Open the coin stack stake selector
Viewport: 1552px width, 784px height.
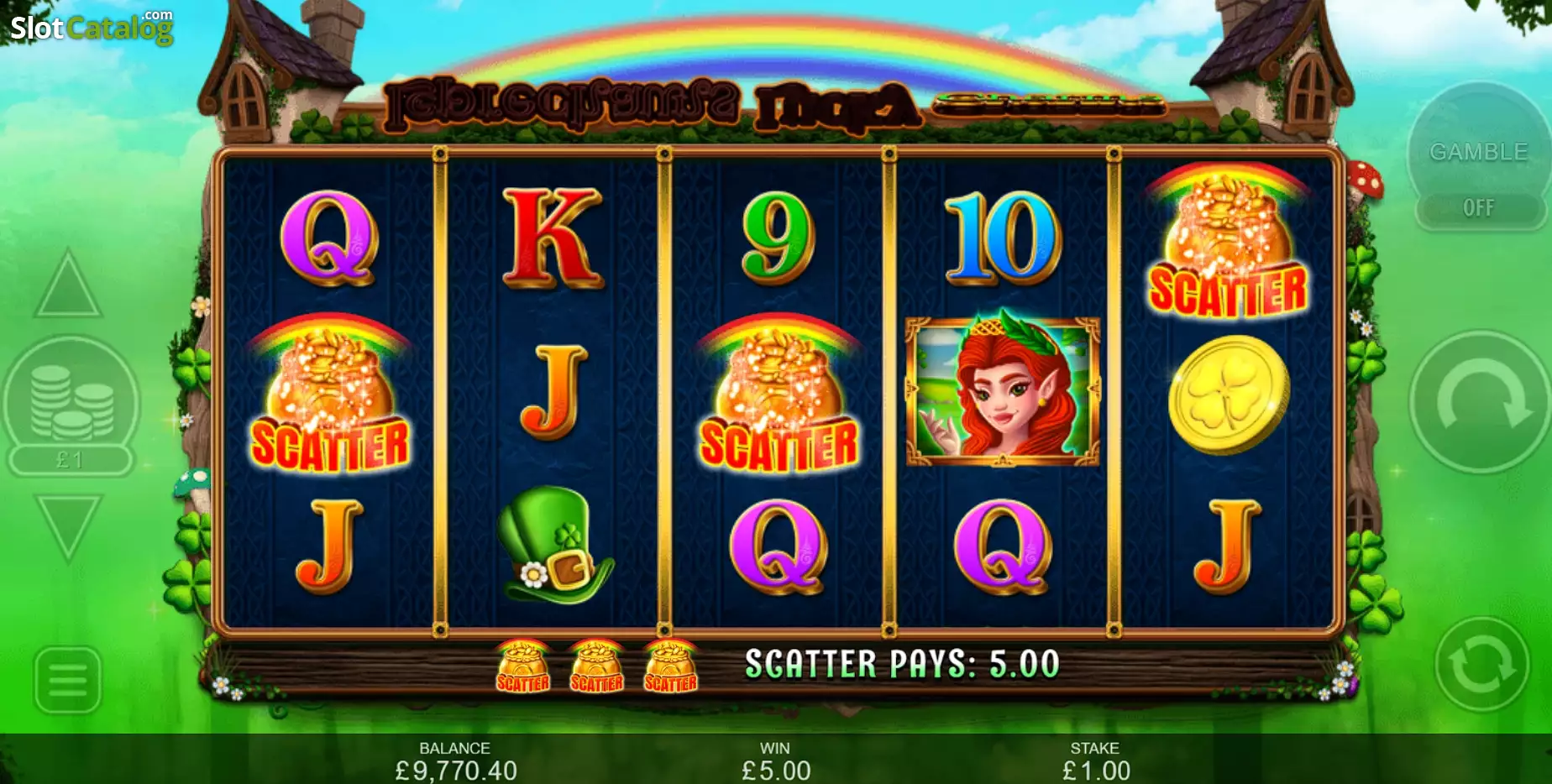click(x=71, y=402)
